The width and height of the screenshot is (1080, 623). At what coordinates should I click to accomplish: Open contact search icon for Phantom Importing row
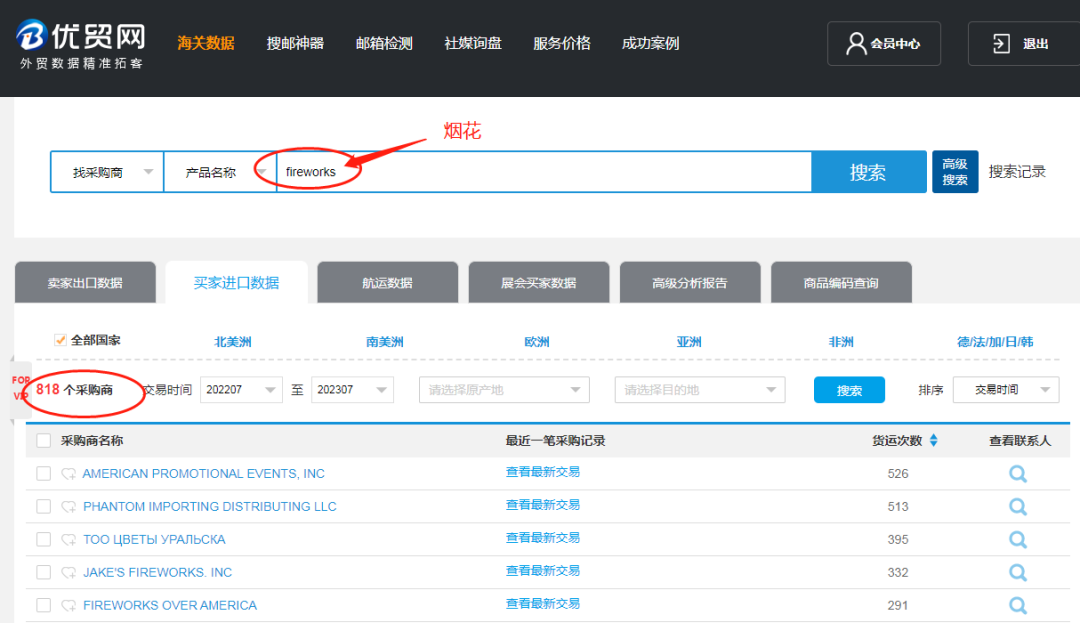click(x=1018, y=507)
